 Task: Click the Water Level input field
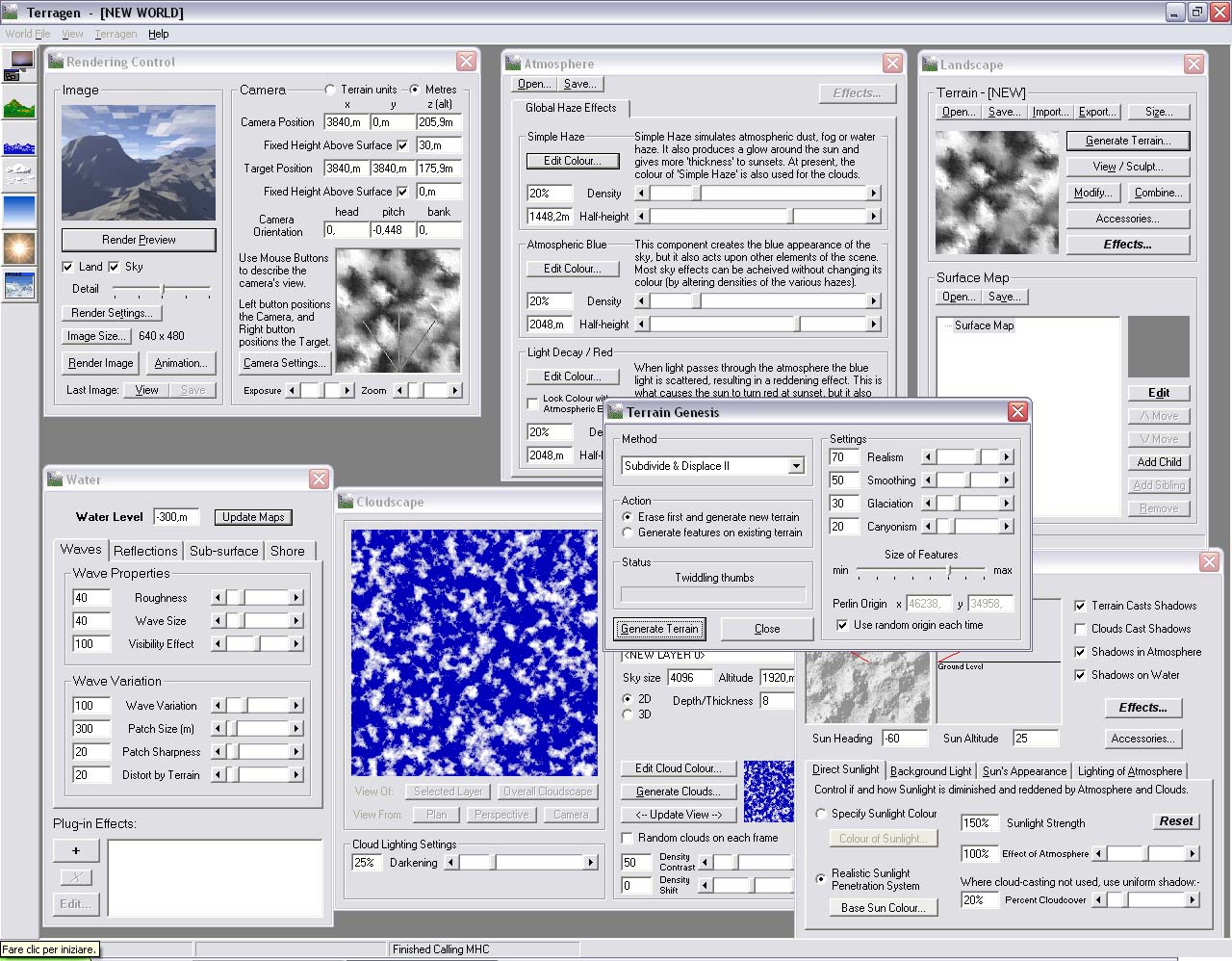coord(174,517)
